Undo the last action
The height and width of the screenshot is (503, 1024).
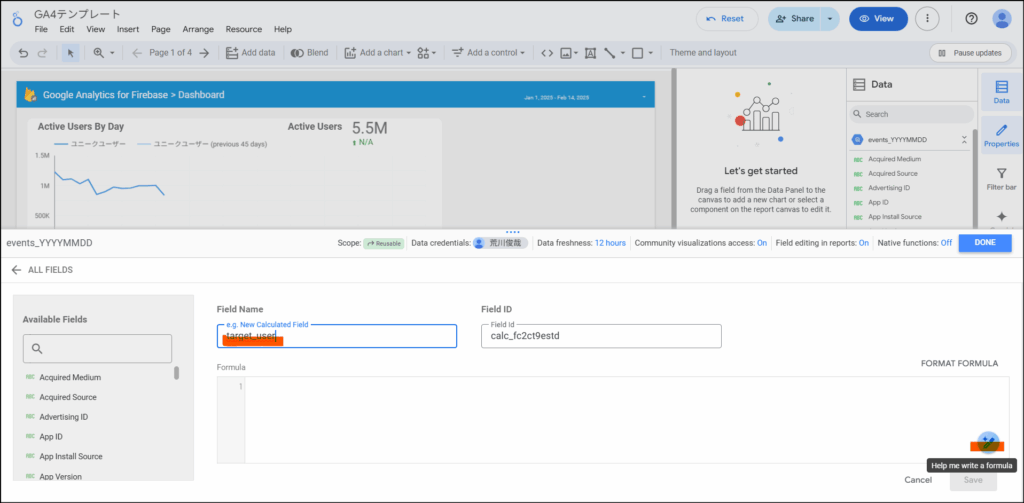point(24,53)
